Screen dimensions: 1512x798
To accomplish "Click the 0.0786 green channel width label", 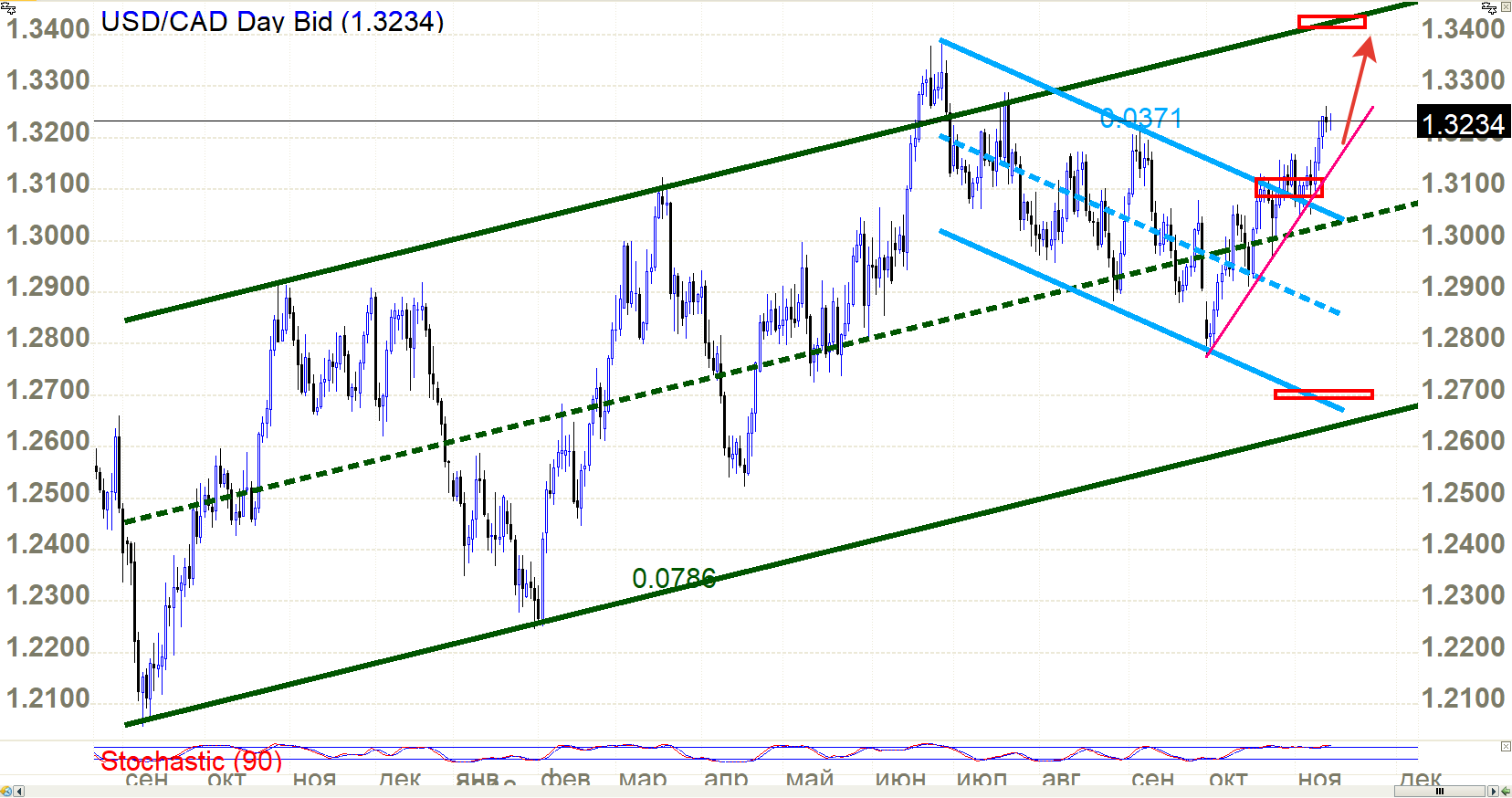I will click(x=674, y=578).
